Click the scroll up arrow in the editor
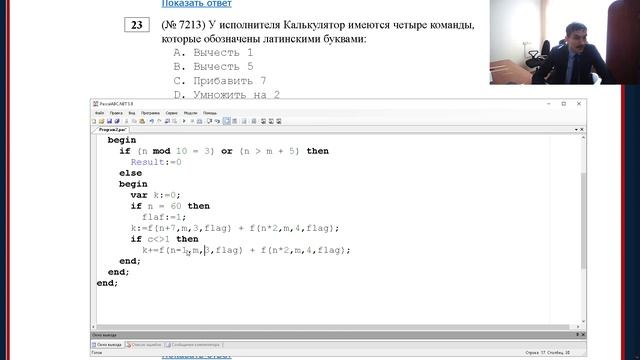The width and height of the screenshot is (640, 360). tap(583, 138)
